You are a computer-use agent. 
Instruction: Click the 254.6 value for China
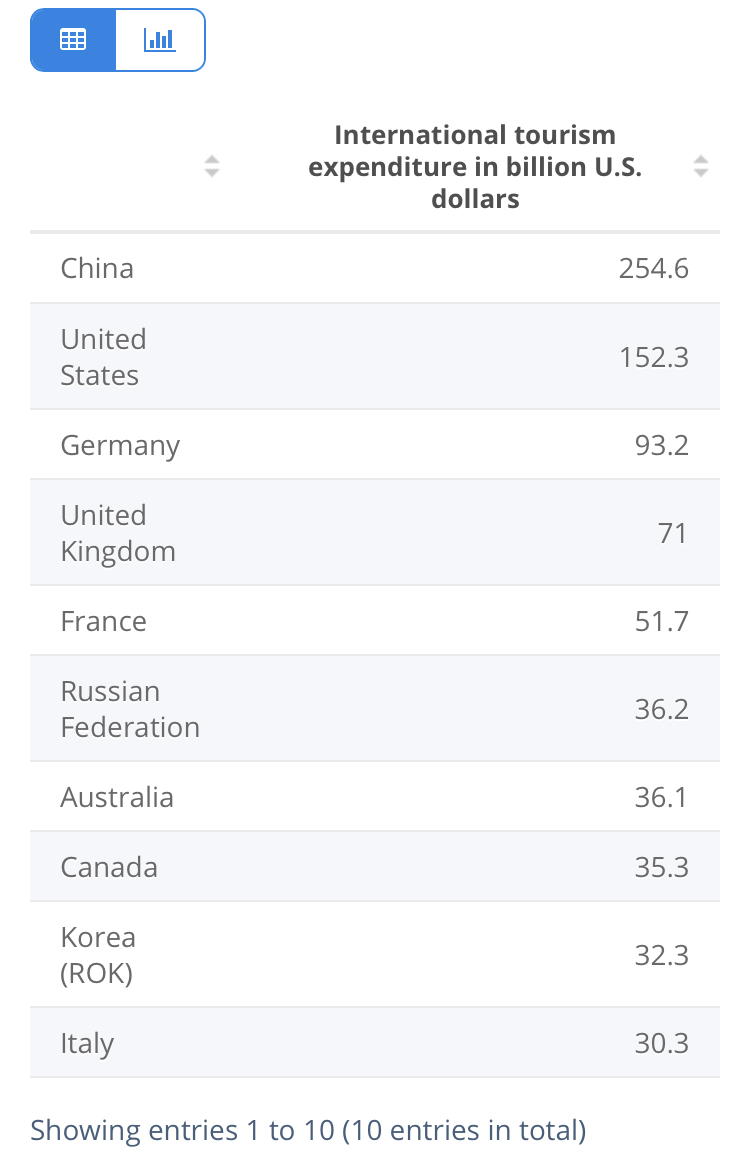pos(653,268)
